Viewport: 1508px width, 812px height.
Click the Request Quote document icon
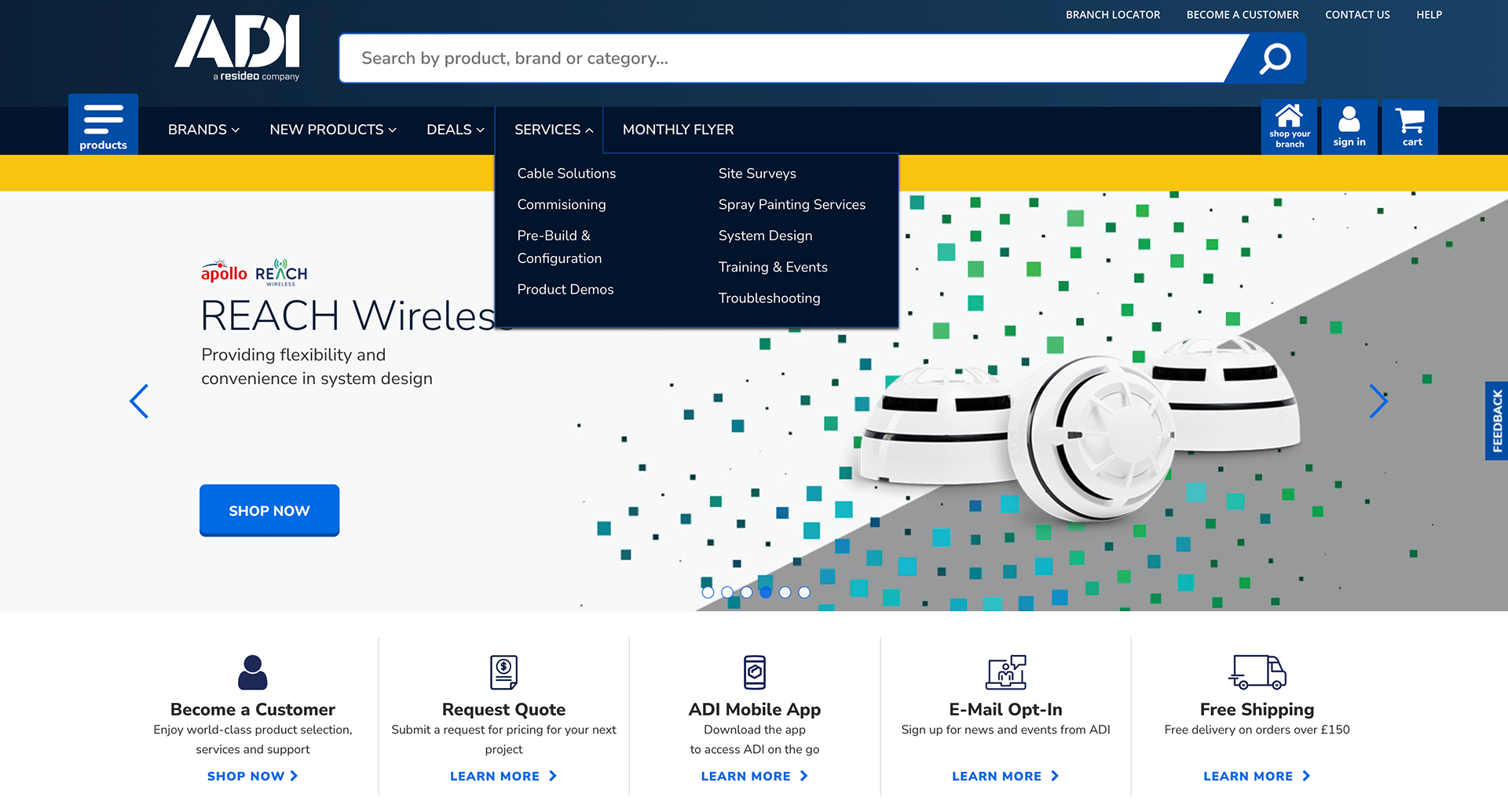[503, 672]
